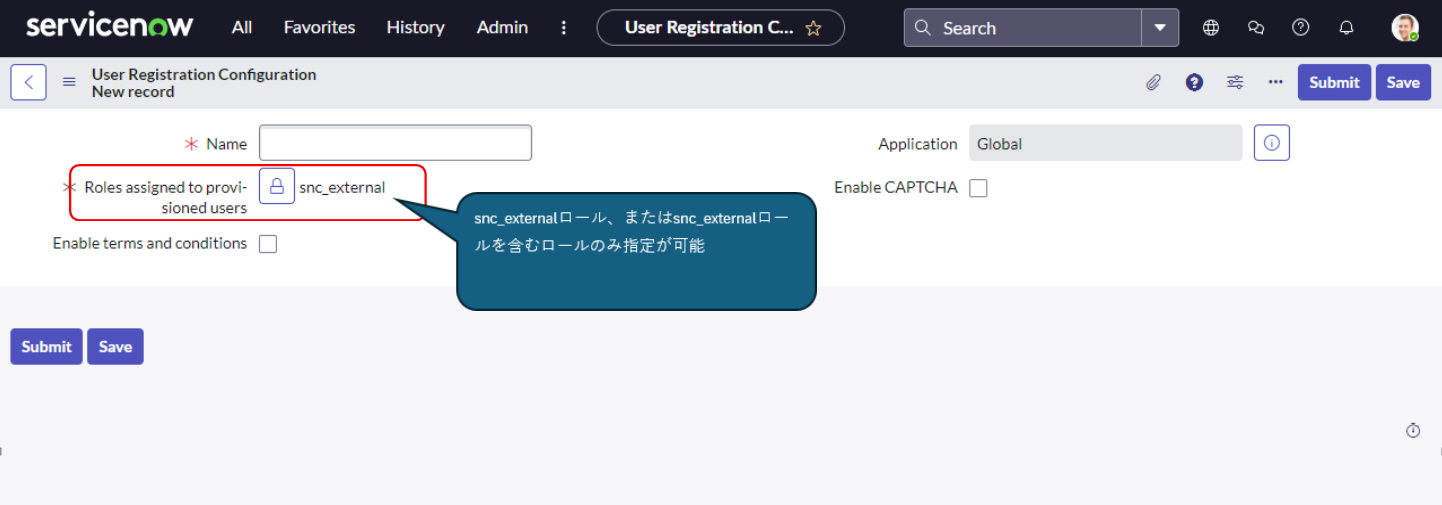Unlock the Roles assigned lock icon

point(277,187)
